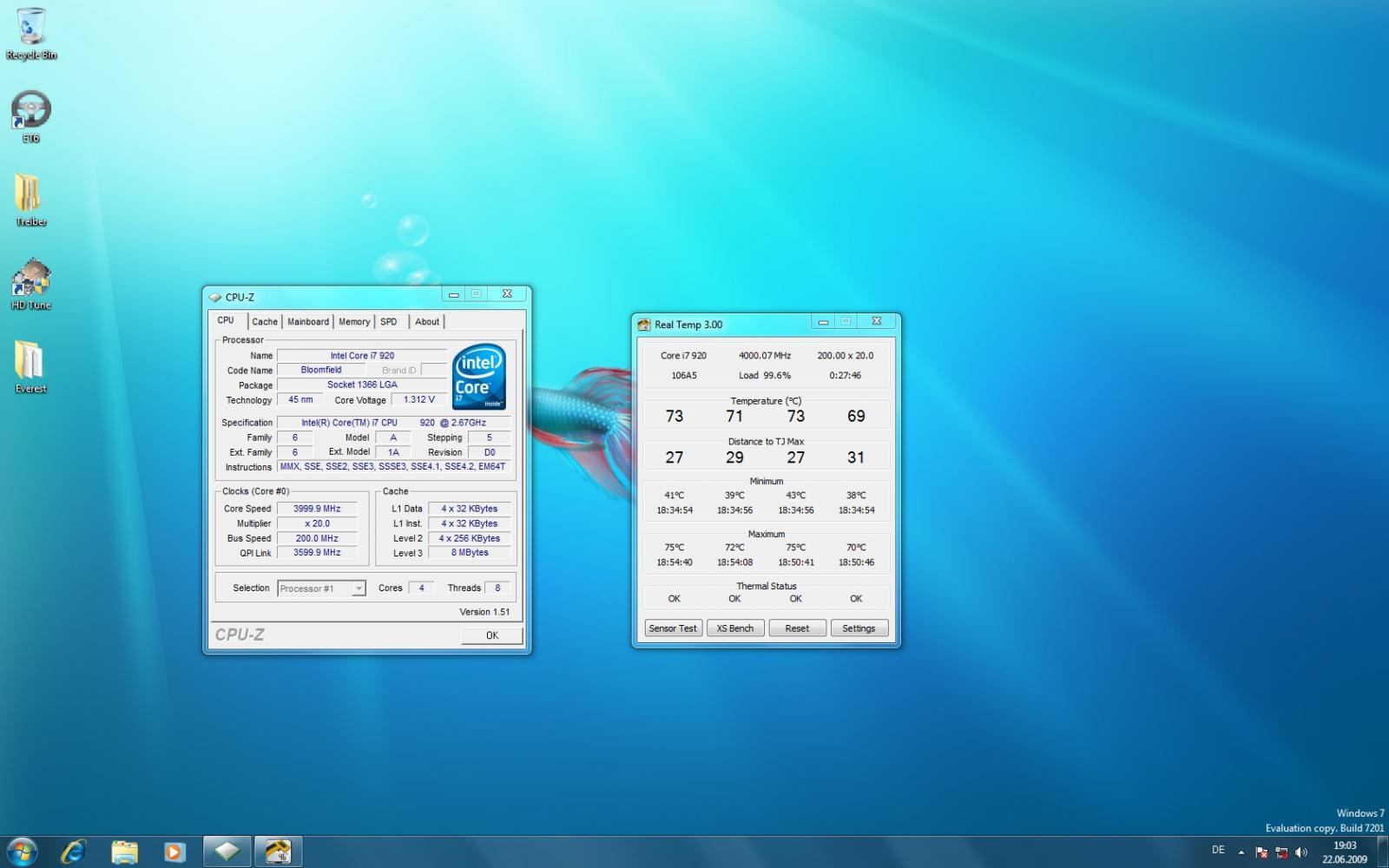Click the maximum time '18:54:40'
This screenshot has width=1389, height=868.
[675, 562]
